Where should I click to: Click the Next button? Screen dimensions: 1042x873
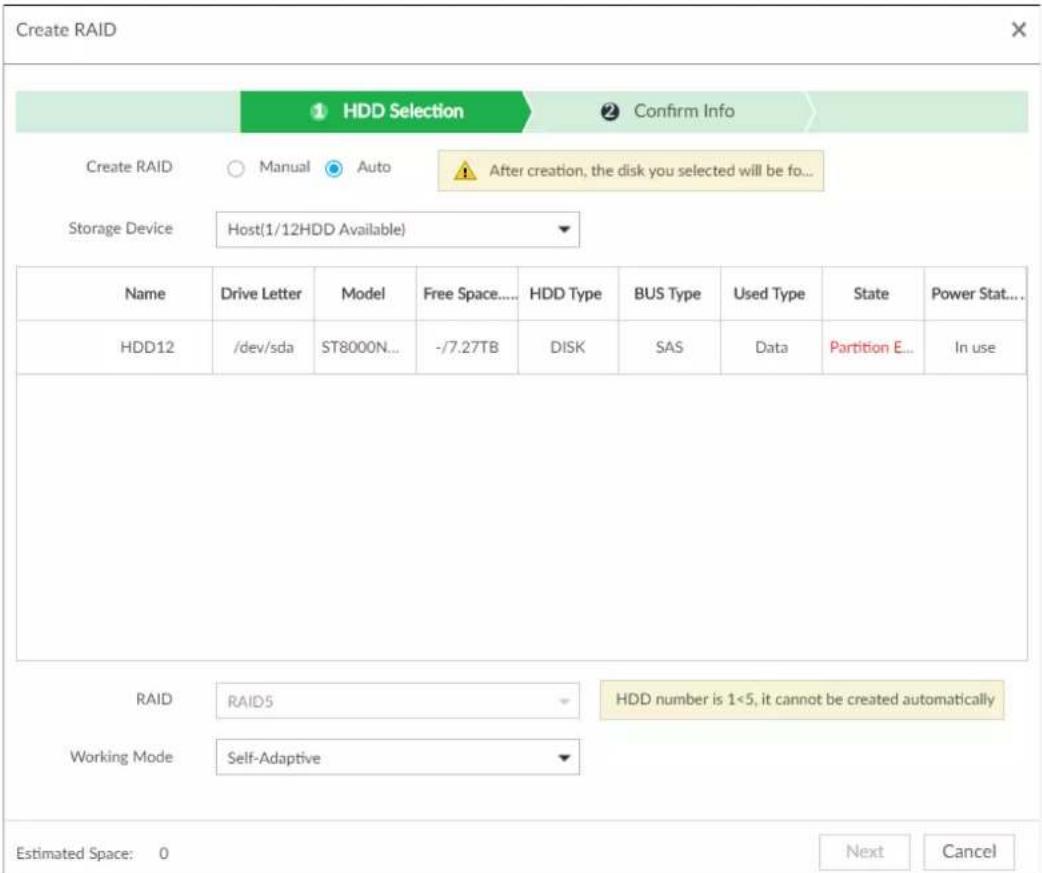[865, 852]
